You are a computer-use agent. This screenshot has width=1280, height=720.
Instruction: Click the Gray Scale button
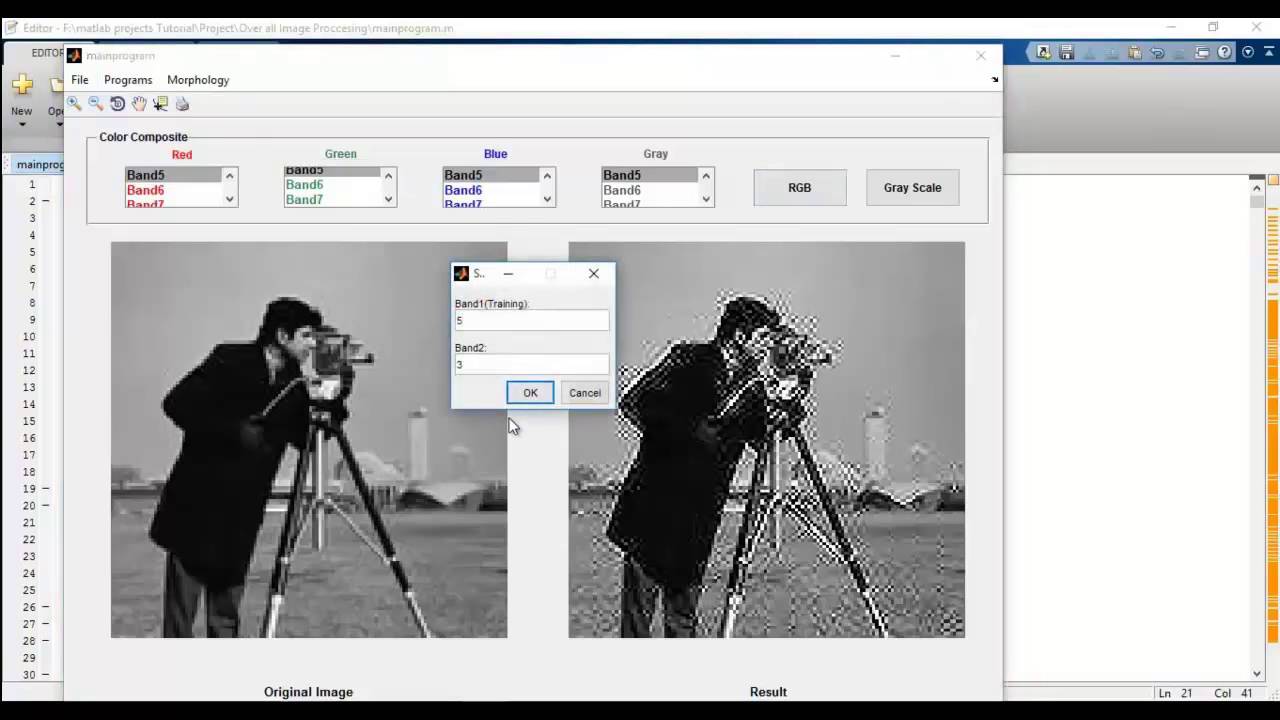pos(912,187)
